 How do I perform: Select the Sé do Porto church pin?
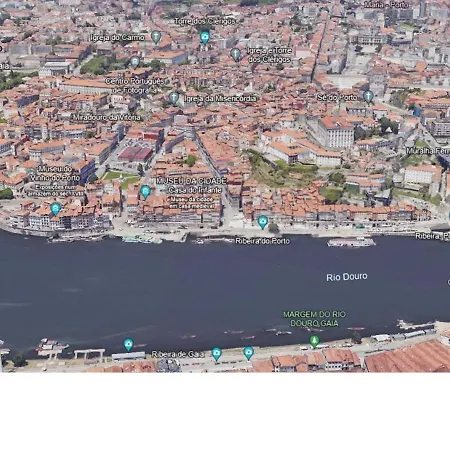click(368, 97)
